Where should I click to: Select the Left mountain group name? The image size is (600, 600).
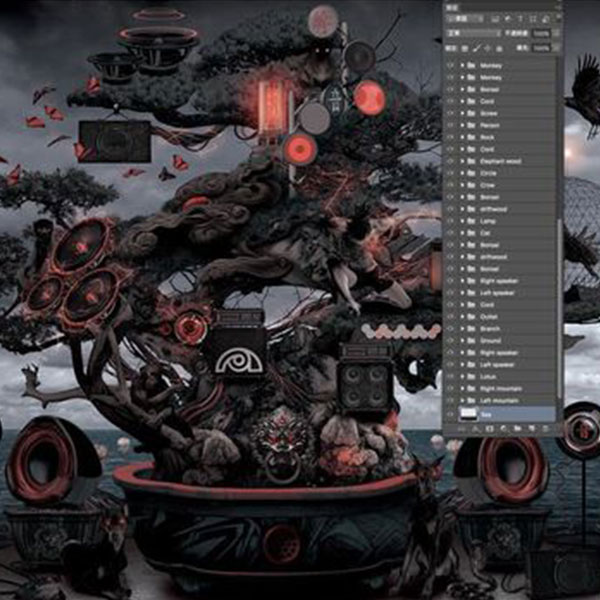click(x=499, y=400)
